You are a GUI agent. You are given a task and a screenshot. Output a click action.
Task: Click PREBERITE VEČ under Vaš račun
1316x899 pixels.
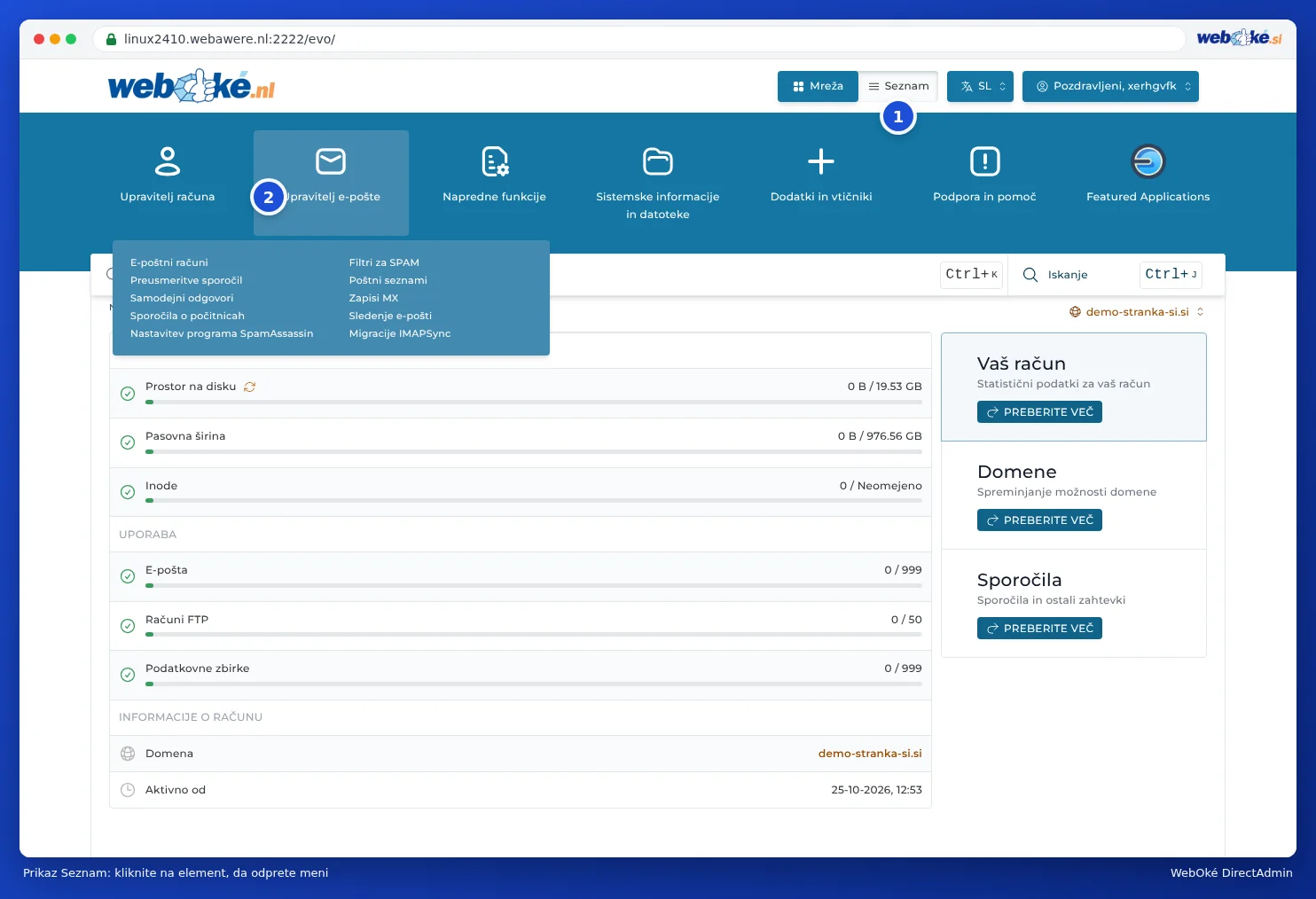point(1040,412)
